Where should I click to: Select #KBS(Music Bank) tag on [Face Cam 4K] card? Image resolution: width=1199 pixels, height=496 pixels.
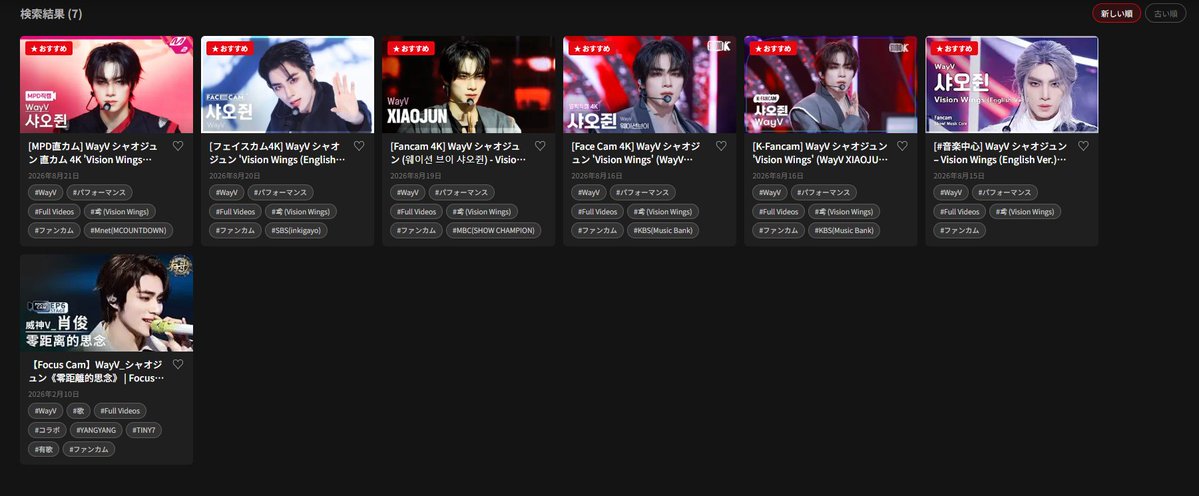point(663,230)
